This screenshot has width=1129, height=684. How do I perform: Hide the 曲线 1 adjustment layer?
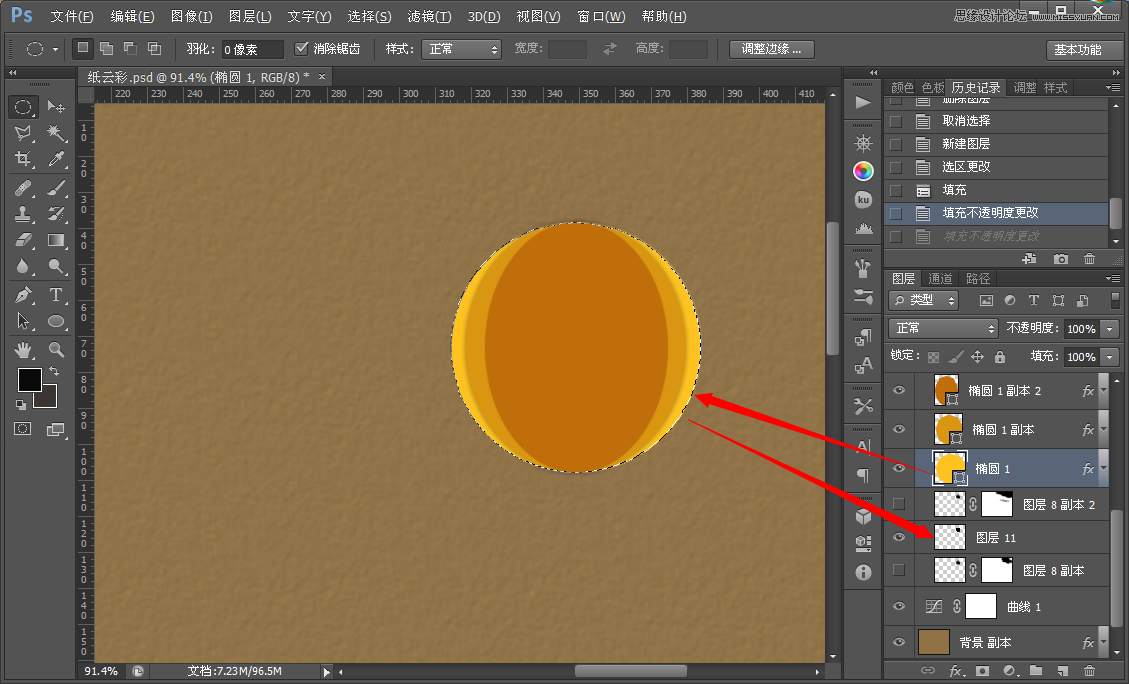[899, 606]
